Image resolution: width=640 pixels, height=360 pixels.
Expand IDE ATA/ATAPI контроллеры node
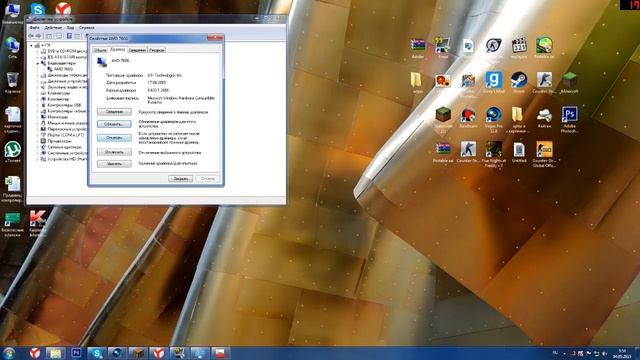38,57
